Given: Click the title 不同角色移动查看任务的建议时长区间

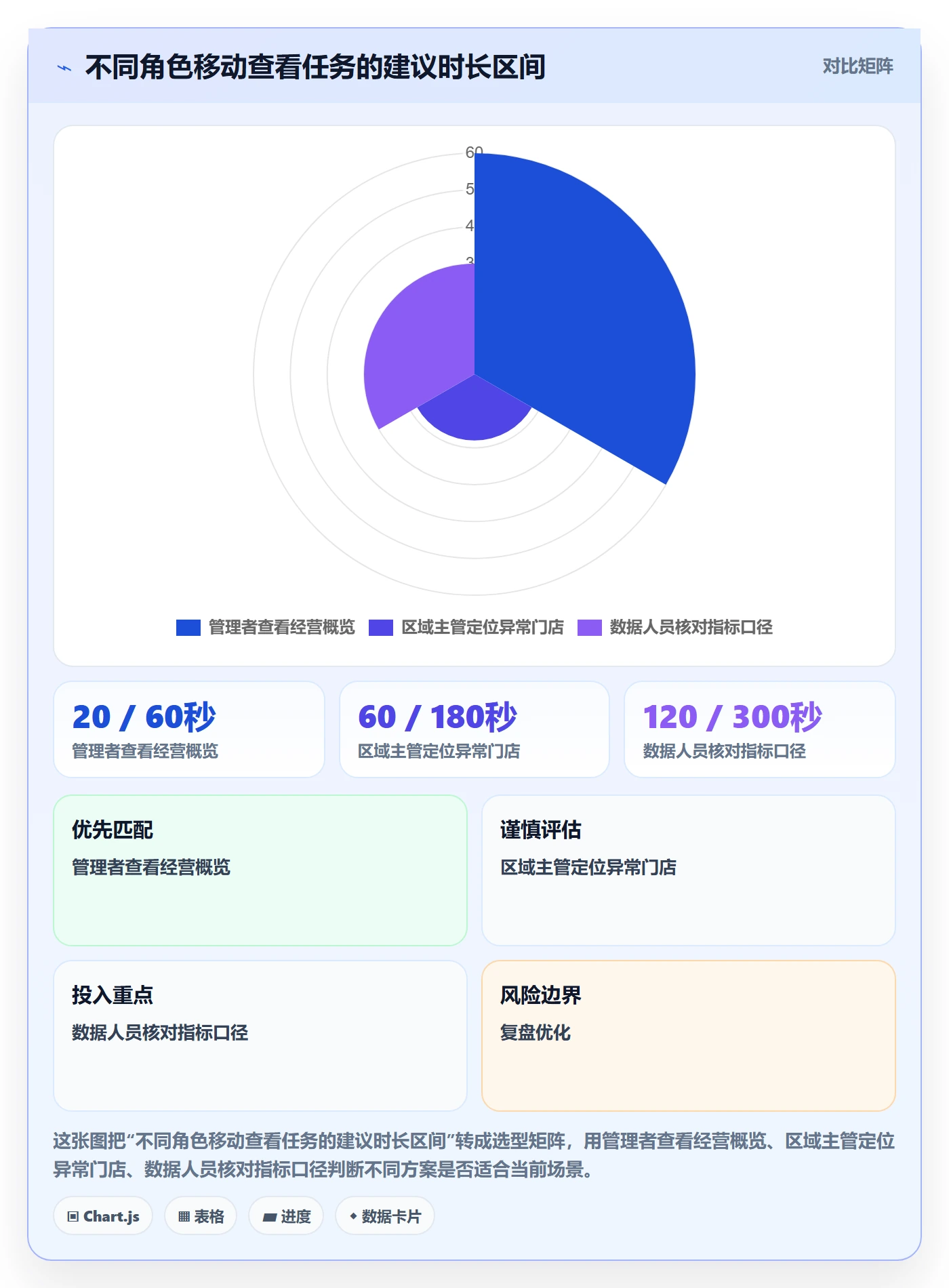Looking at the screenshot, I should [x=315, y=67].
